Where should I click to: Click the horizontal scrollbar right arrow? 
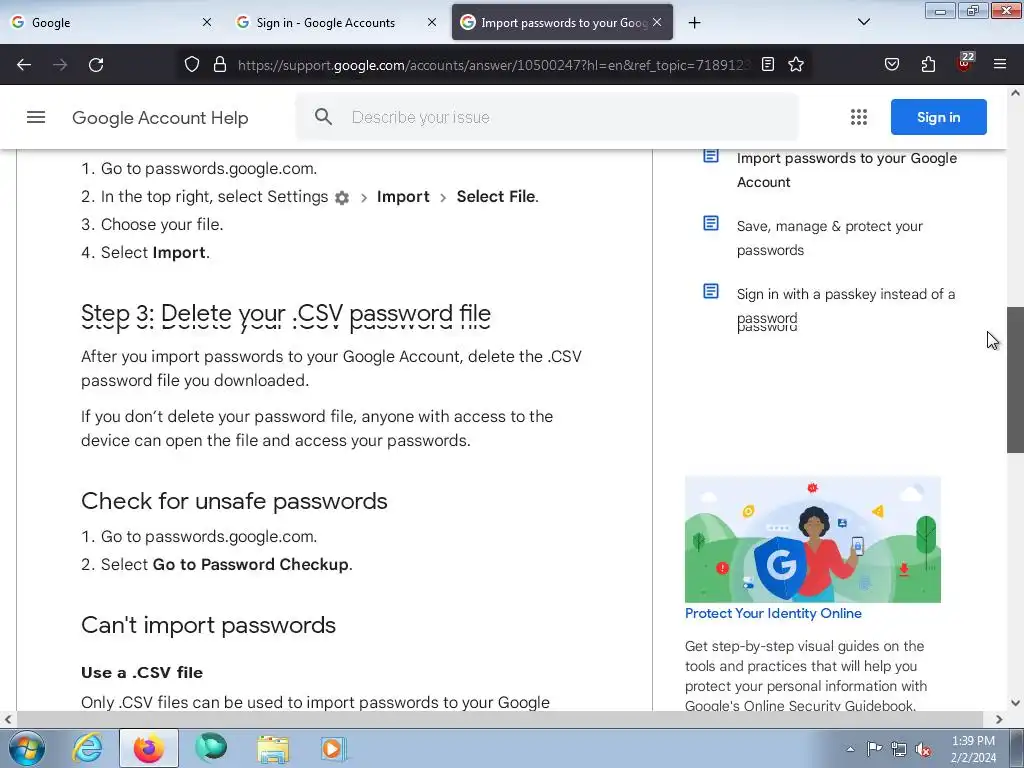click(999, 719)
